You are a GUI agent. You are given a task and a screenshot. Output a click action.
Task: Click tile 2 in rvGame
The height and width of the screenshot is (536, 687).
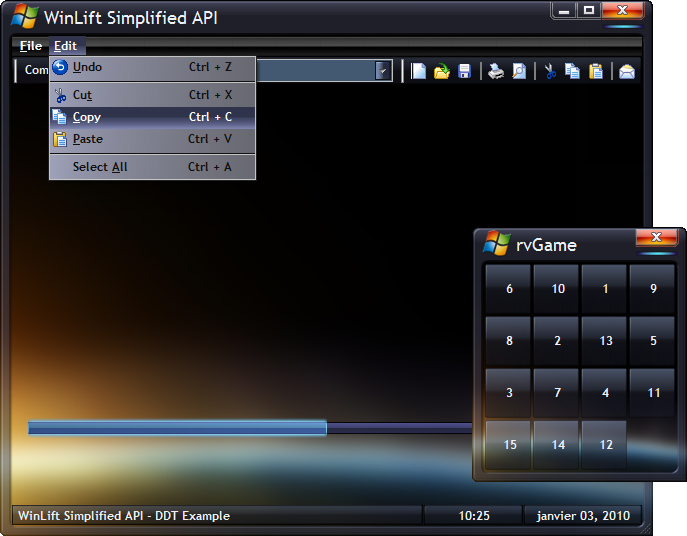pyautogui.click(x=556, y=341)
